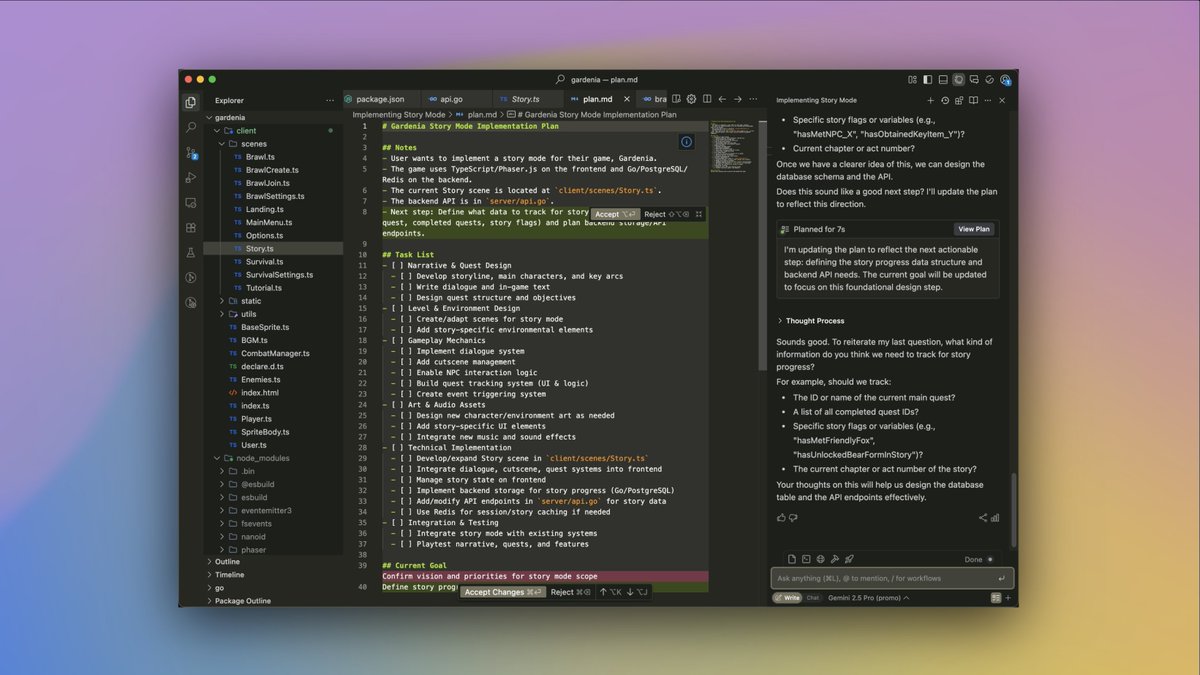Click the Explorer panel more actions ellipsis
1200x675 pixels.
(330, 100)
